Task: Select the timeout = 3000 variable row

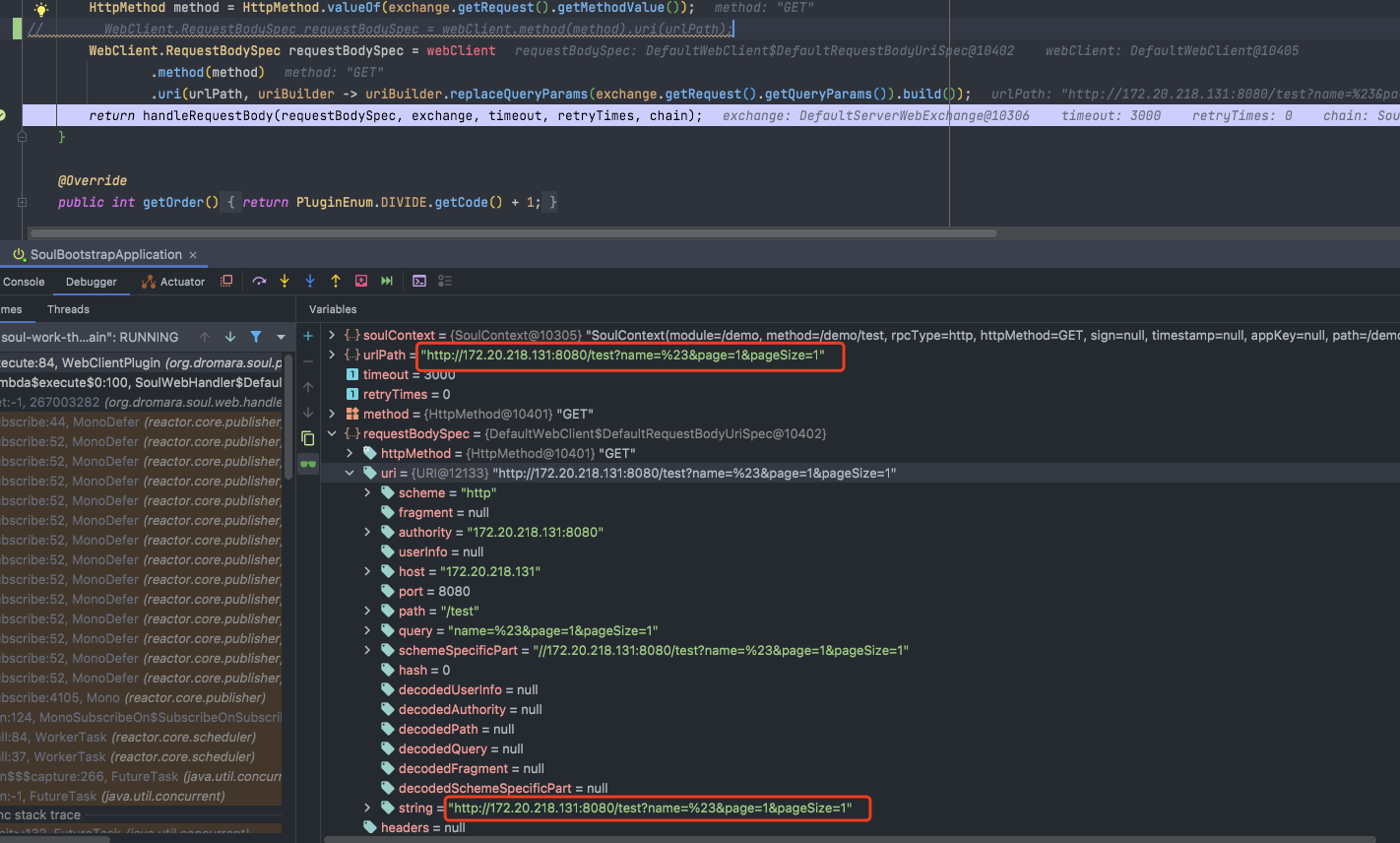Action: tap(860, 374)
